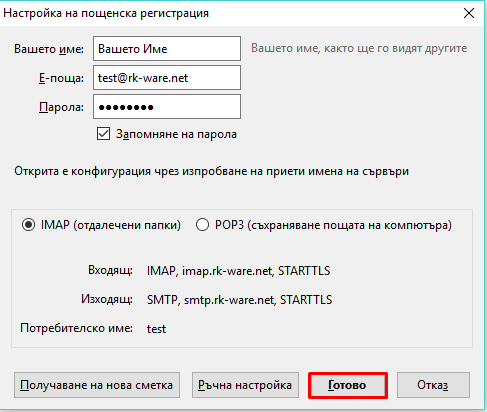The width and height of the screenshot is (487, 412).
Task: Click Получаване на нова сметка button
Action: [97, 385]
